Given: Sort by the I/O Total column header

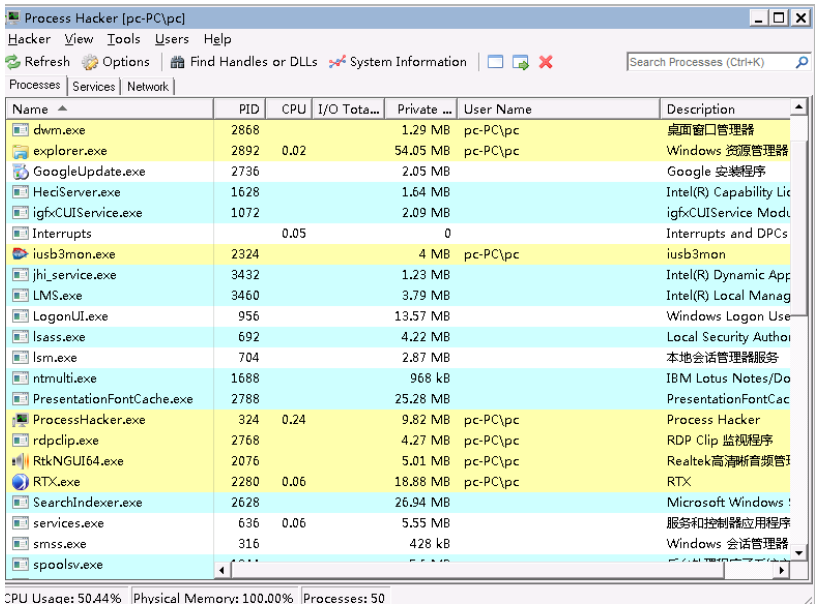Looking at the screenshot, I should point(348,109).
